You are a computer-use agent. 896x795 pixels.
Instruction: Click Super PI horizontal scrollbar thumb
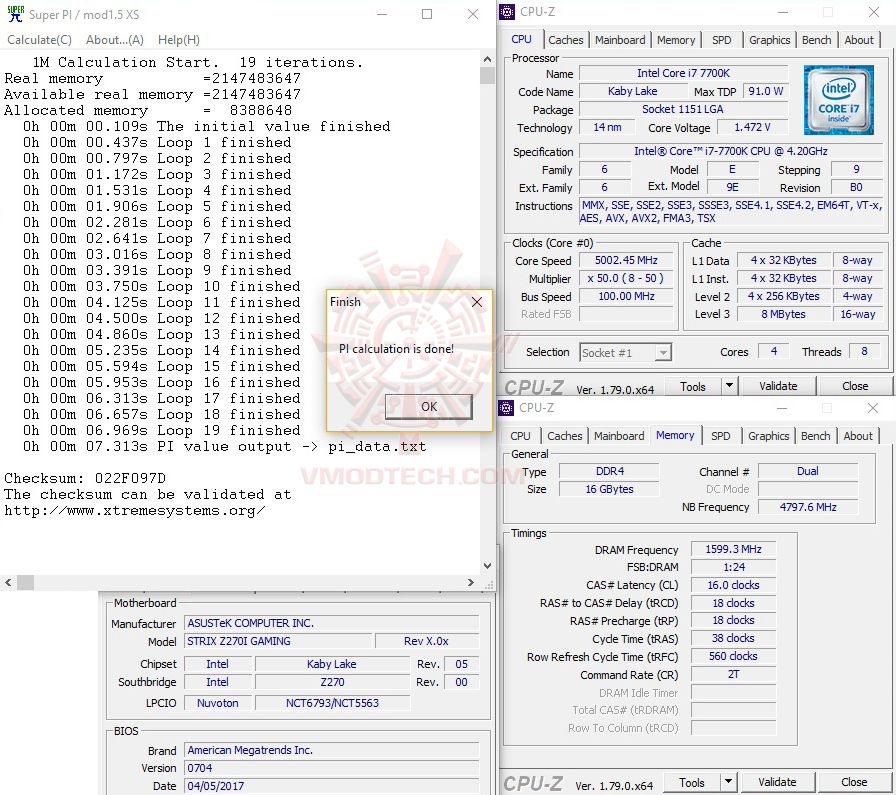click(x=25, y=582)
